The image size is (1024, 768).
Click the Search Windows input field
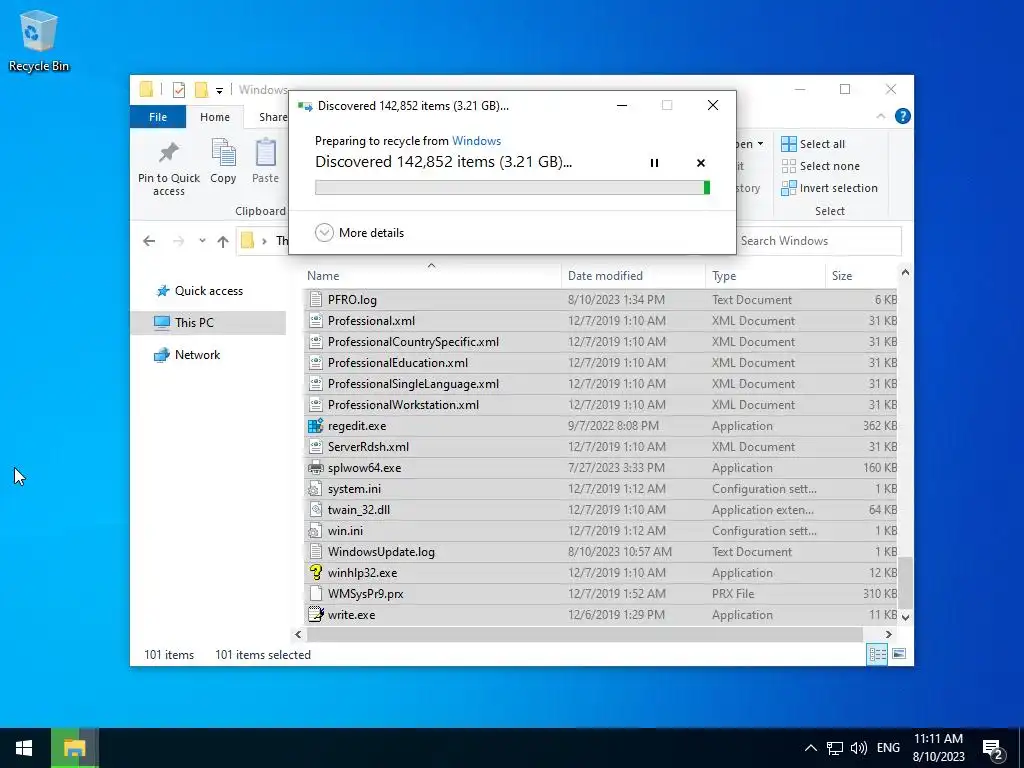coord(820,241)
